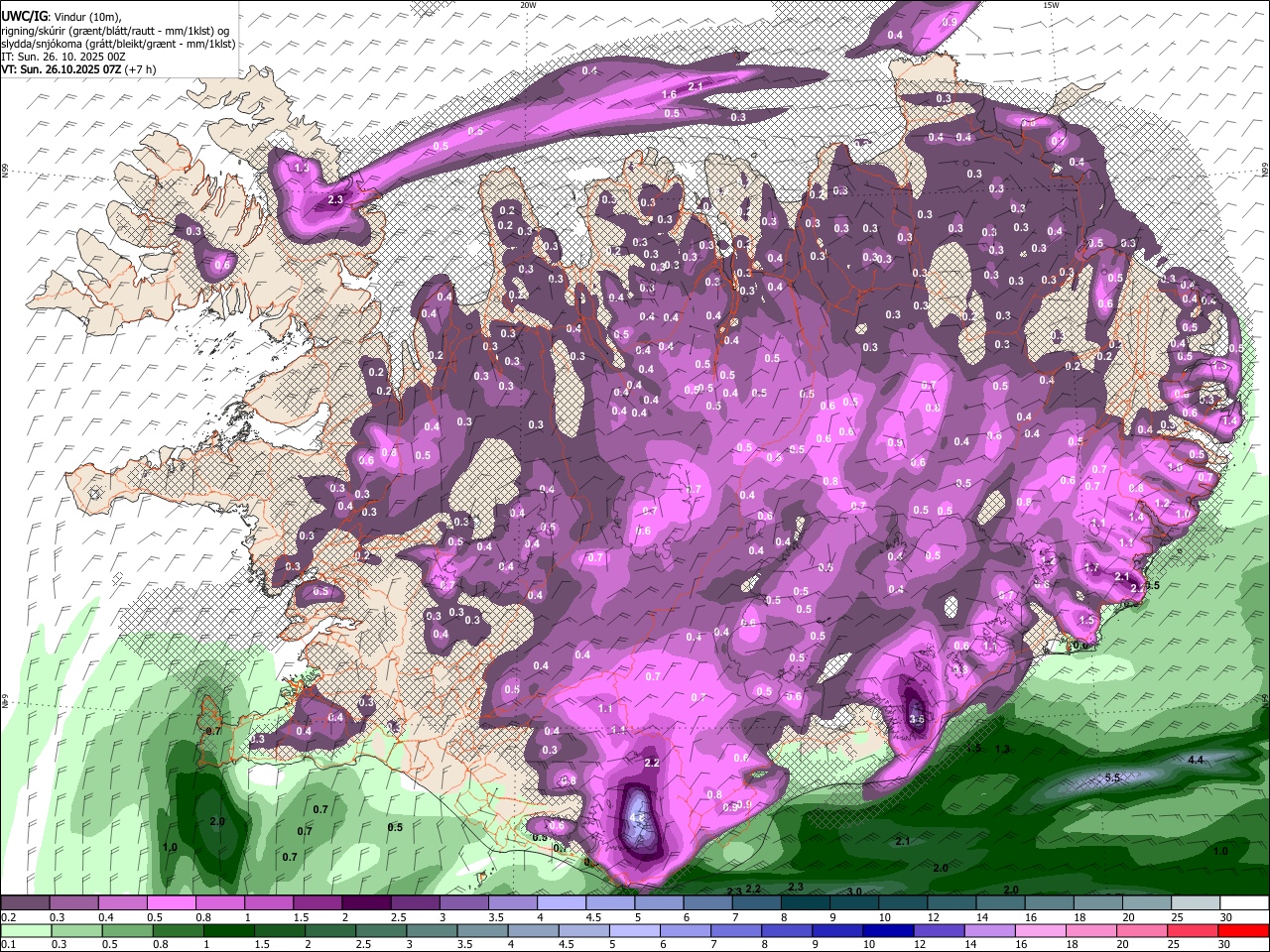Image resolution: width=1270 pixels, height=952 pixels.
Task: Pick the pale grey 25–30 snow legend swatch
Action: 1196,903
